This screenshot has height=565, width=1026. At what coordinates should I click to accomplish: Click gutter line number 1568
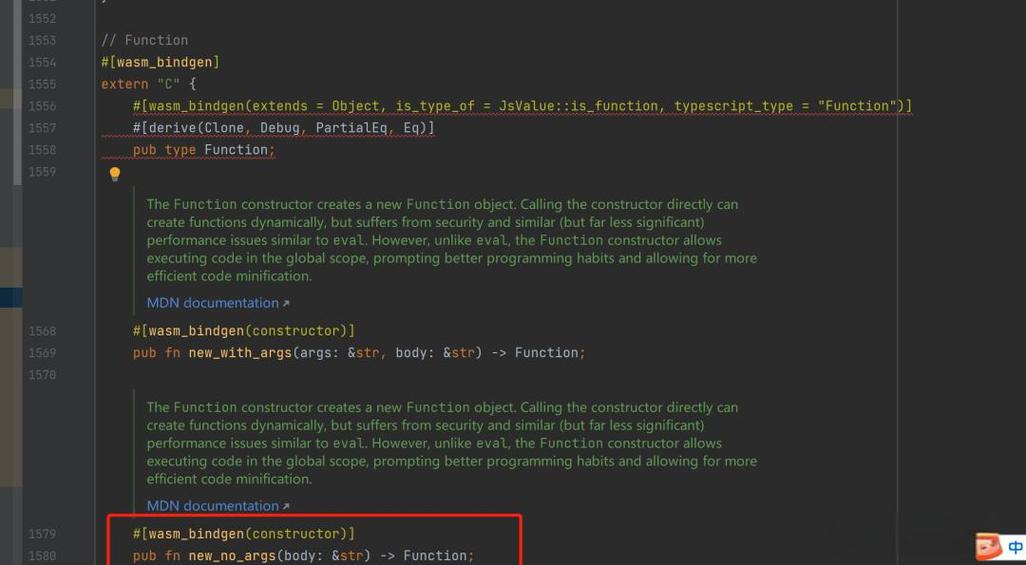(42, 331)
